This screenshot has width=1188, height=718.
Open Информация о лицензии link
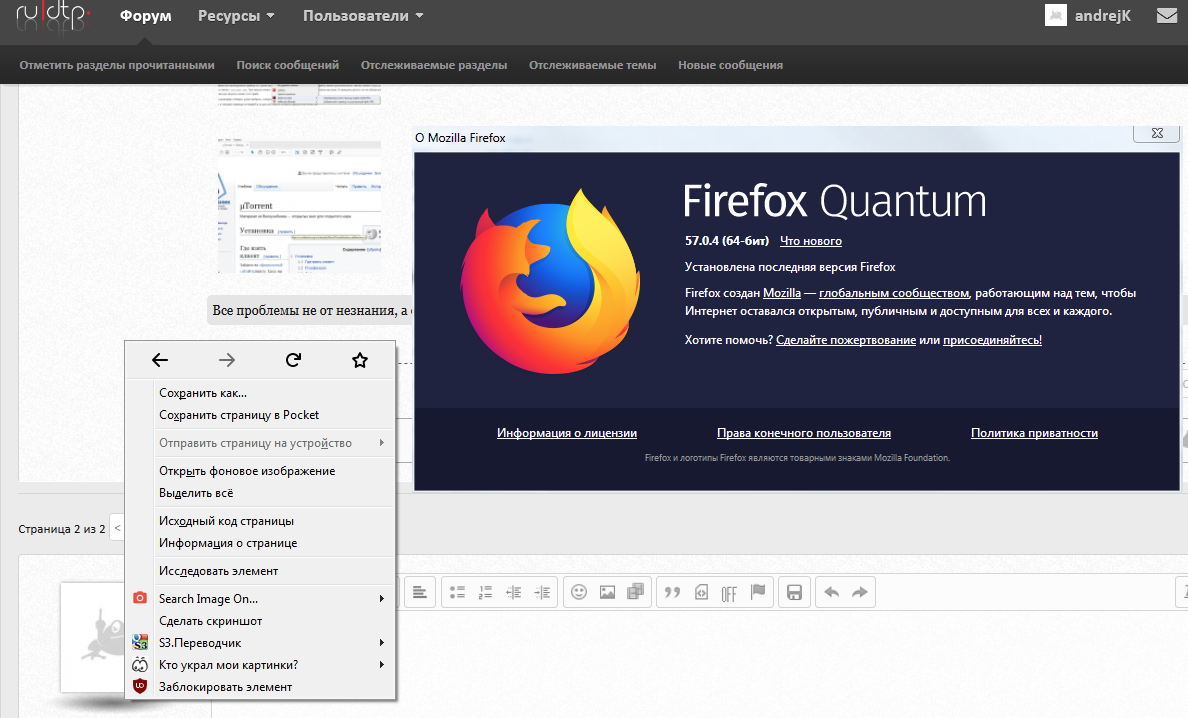(x=567, y=432)
